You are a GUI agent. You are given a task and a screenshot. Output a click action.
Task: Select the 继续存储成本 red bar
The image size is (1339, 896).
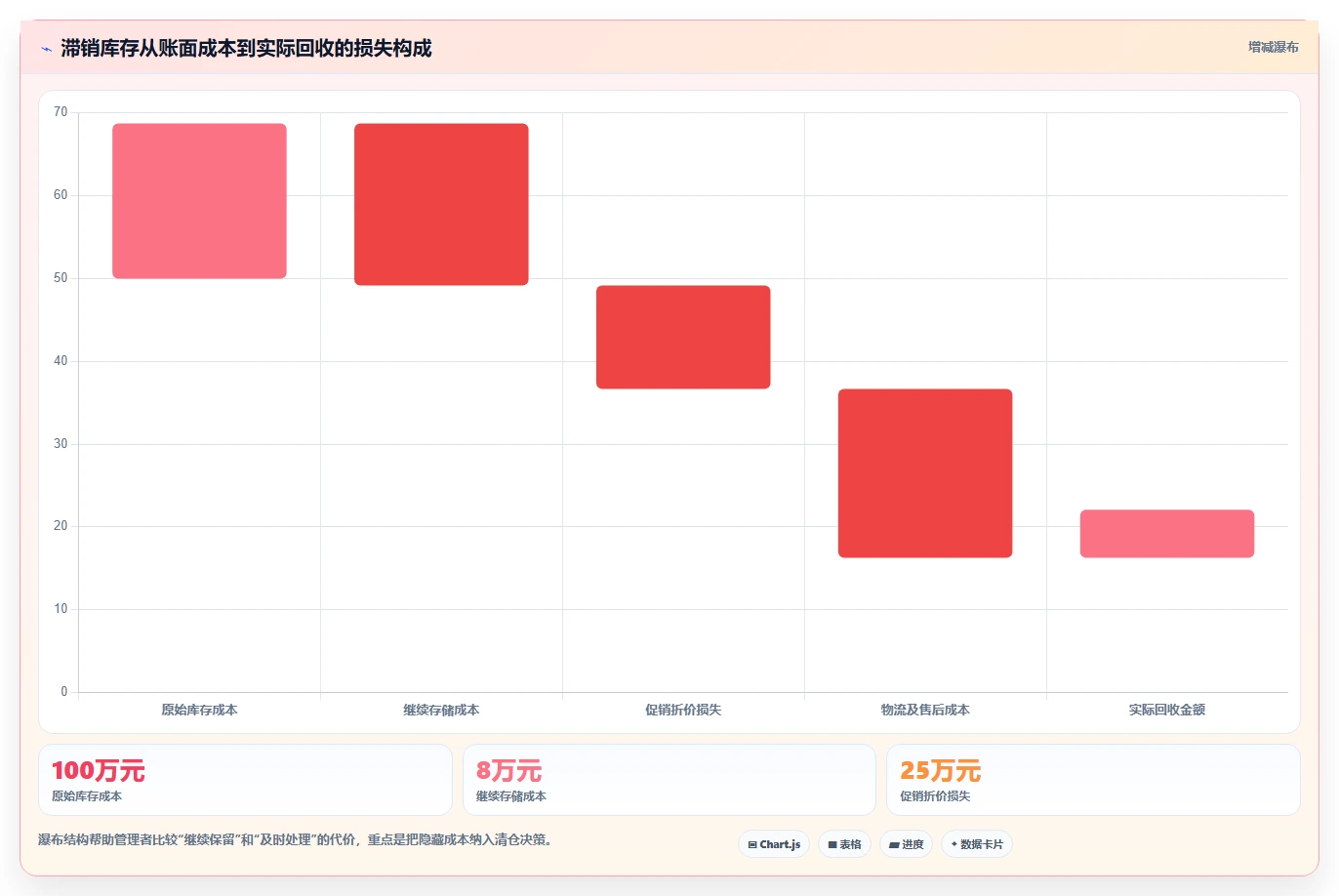441,204
